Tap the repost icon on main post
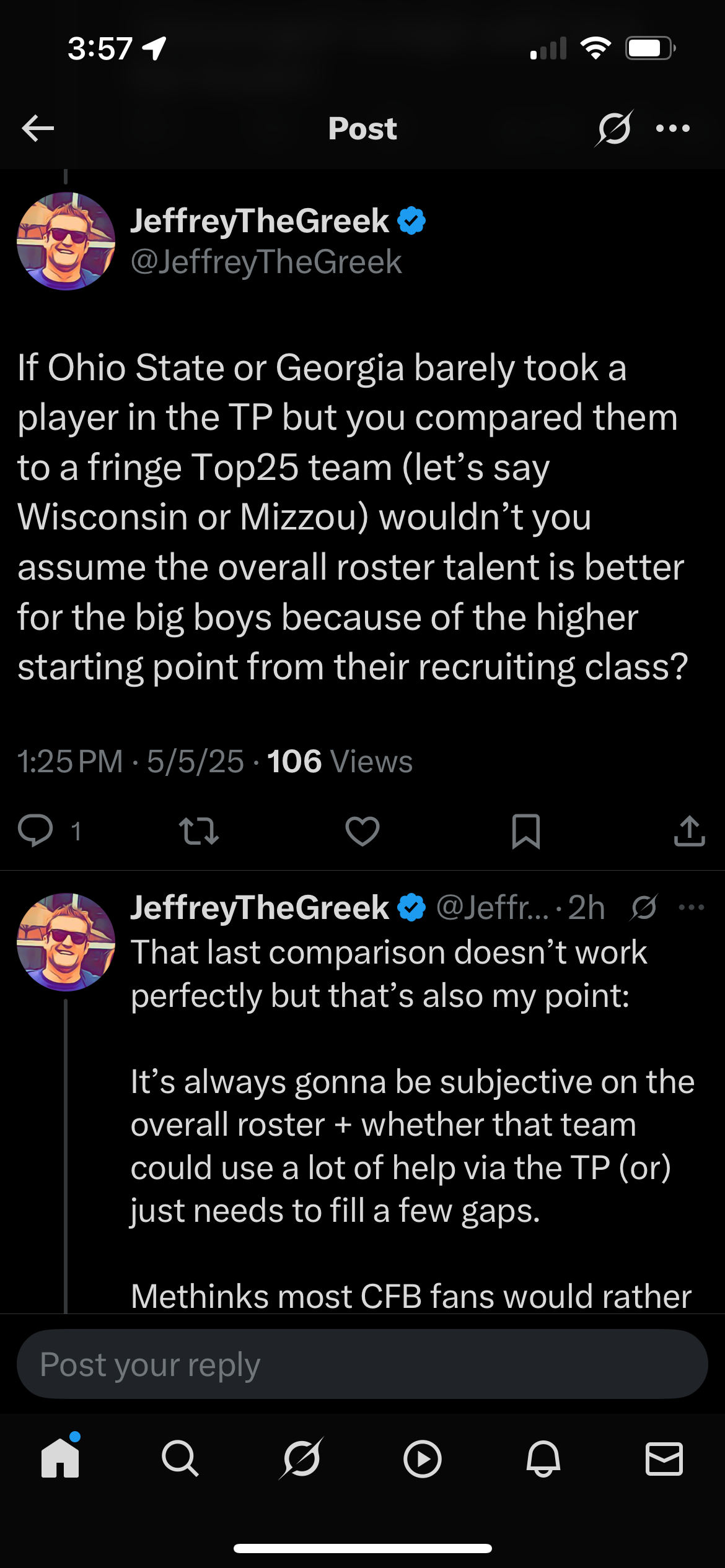The width and height of the screenshot is (725, 1568). (x=198, y=830)
